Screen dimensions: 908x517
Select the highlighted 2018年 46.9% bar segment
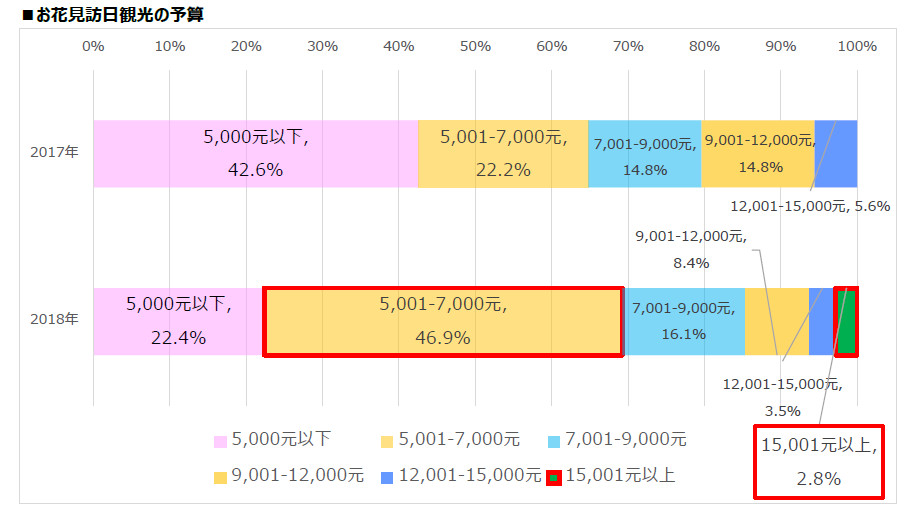click(443, 321)
